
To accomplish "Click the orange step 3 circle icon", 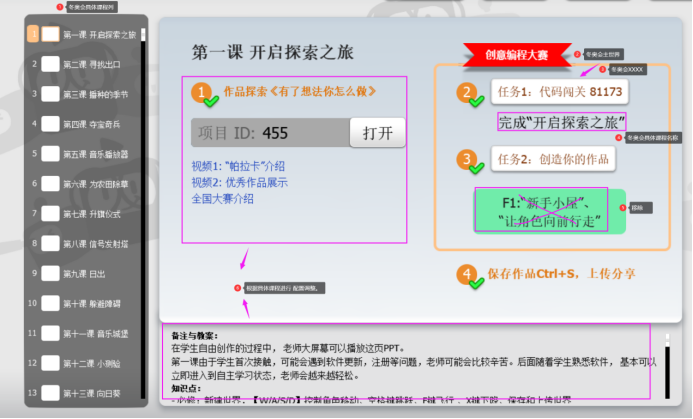I will pyautogui.click(x=467, y=160).
